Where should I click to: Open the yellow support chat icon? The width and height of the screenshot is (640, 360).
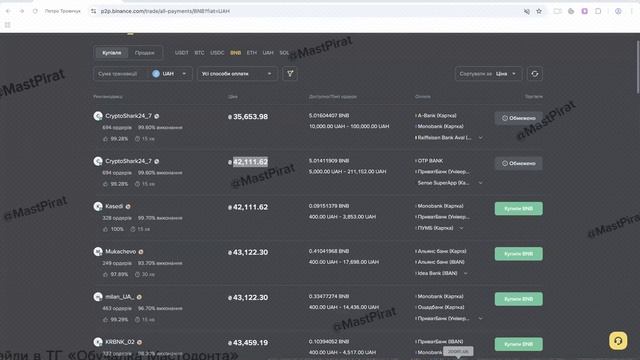click(x=618, y=341)
